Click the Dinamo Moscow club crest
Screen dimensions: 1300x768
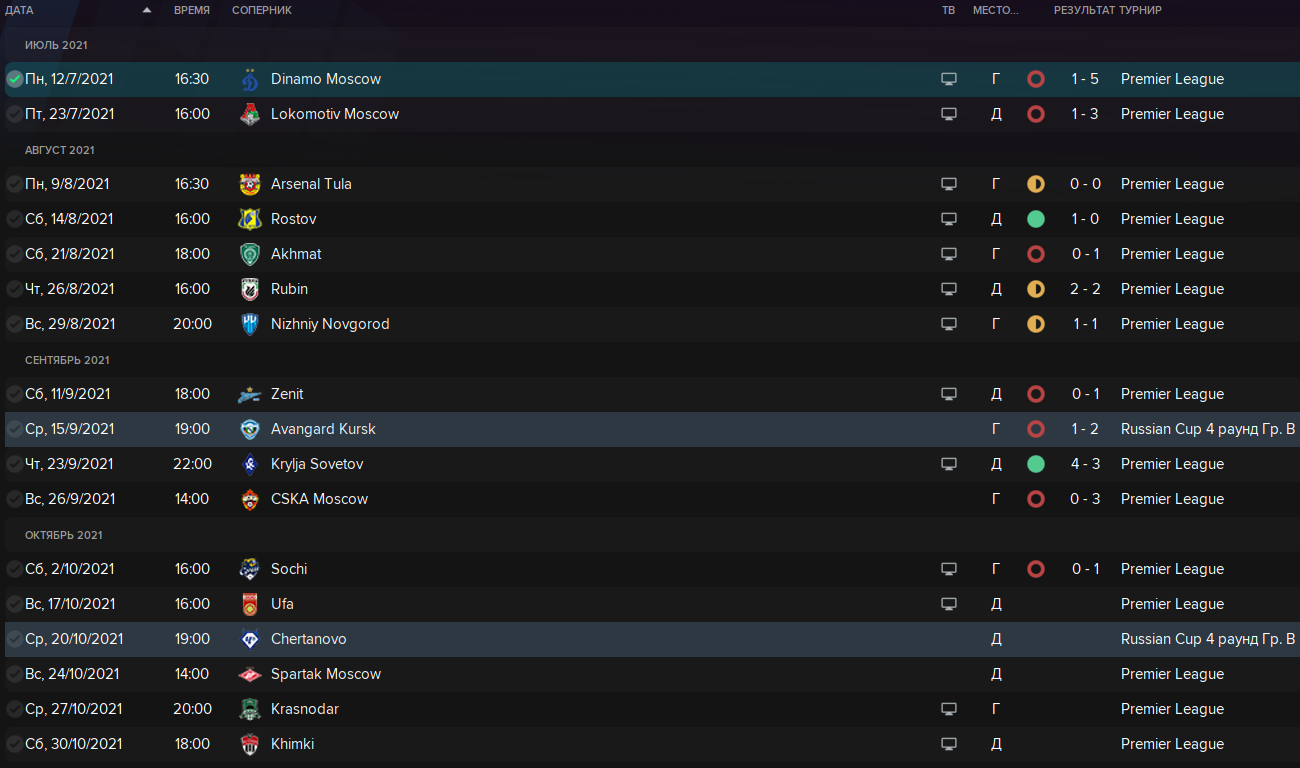coord(250,80)
